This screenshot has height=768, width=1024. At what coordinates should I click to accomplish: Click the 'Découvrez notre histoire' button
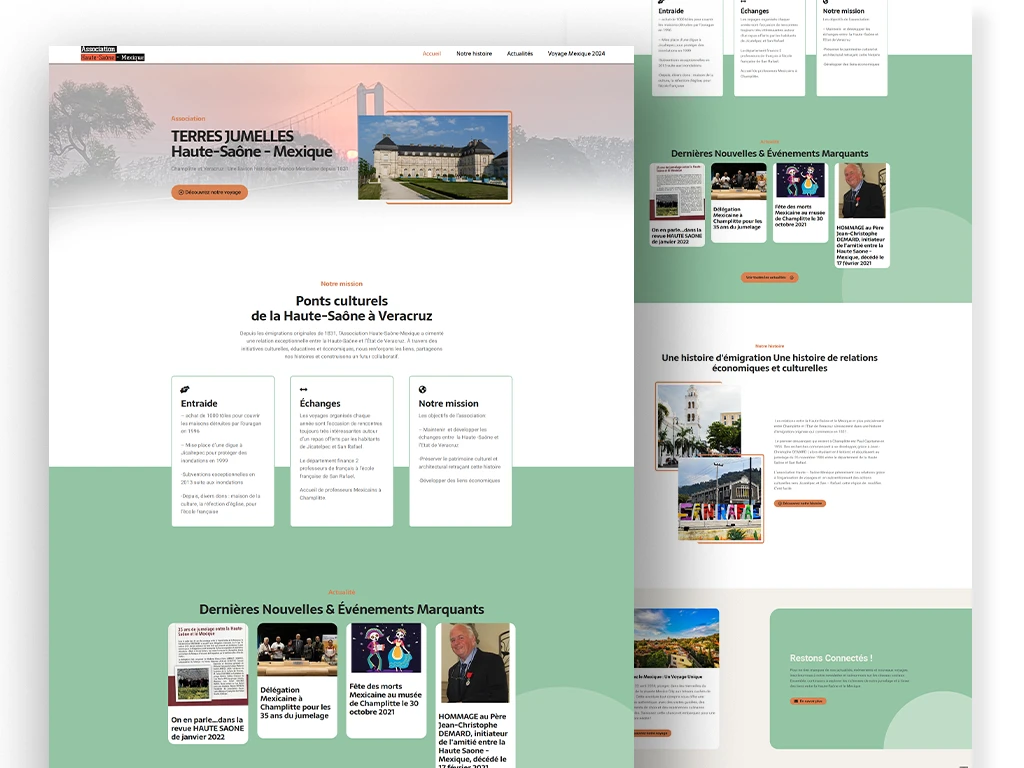(800, 504)
